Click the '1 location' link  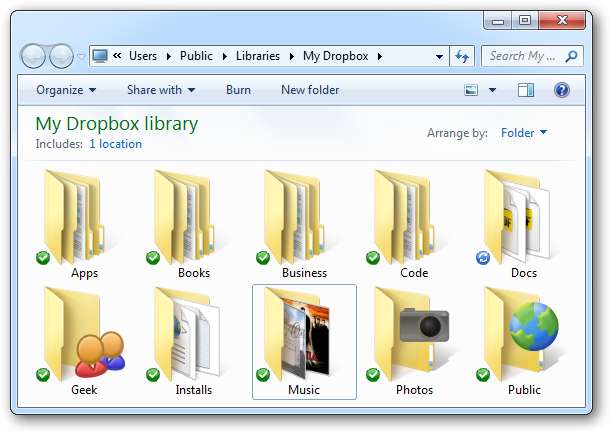(115, 144)
